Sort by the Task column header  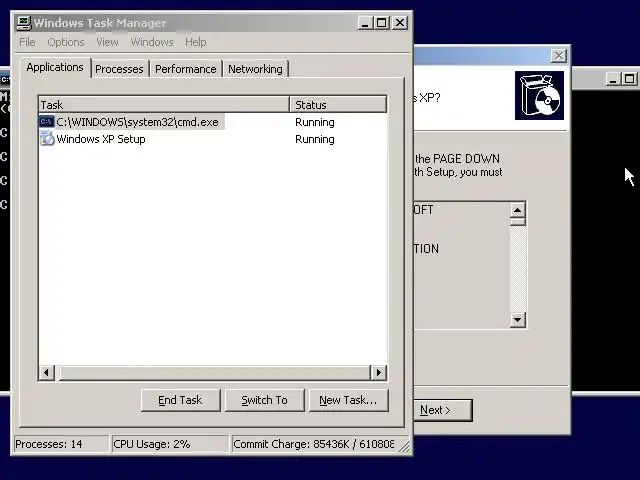click(x=164, y=104)
